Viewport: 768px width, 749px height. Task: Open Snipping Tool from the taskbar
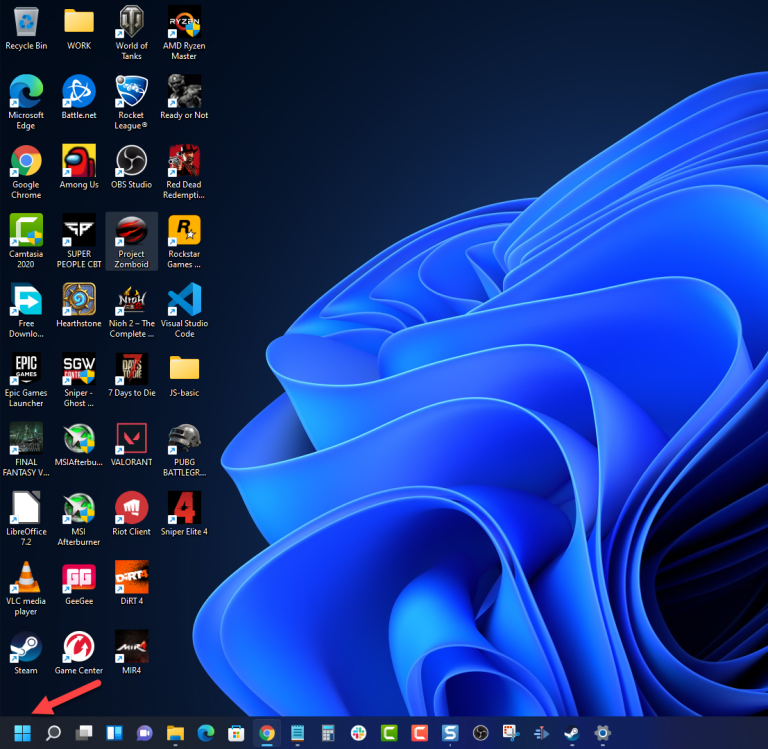tap(511, 733)
